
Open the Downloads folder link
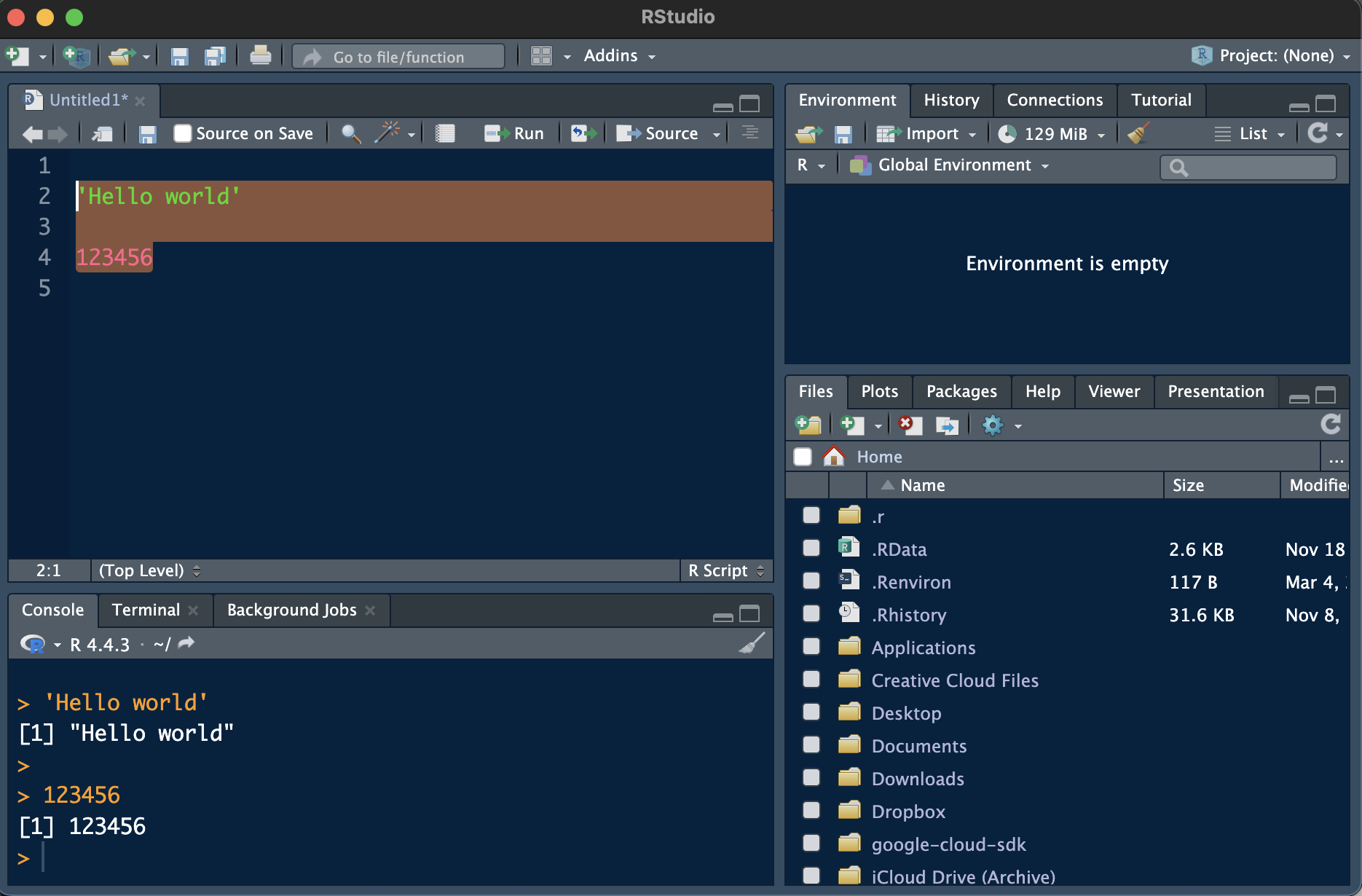(x=918, y=779)
